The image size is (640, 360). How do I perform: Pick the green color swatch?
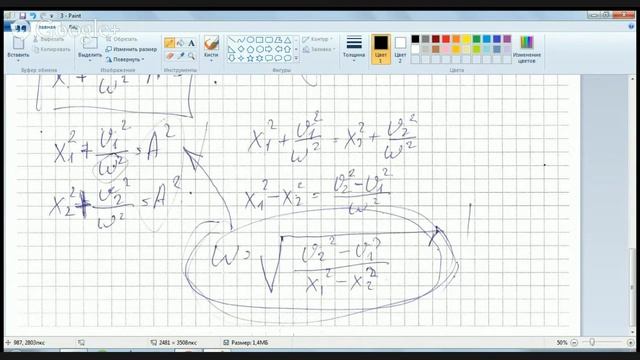click(476, 39)
